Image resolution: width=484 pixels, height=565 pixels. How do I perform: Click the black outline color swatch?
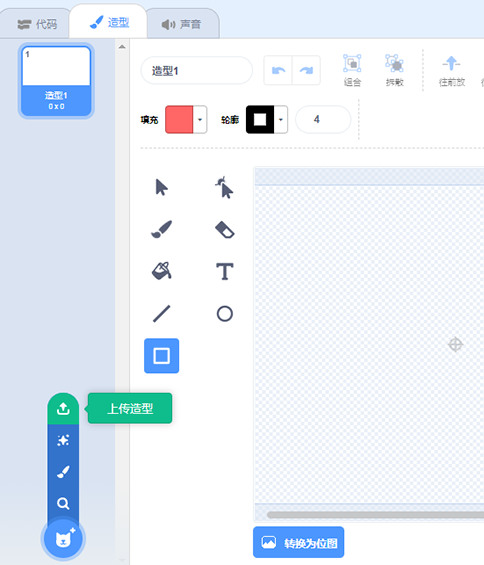pos(260,119)
